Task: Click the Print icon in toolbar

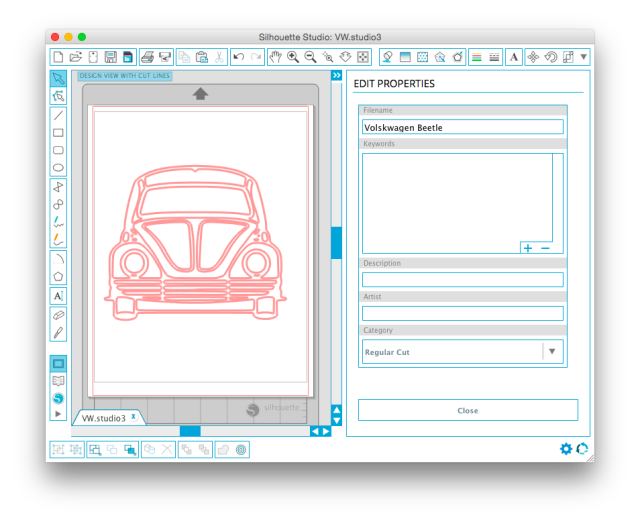Action: click(147, 57)
